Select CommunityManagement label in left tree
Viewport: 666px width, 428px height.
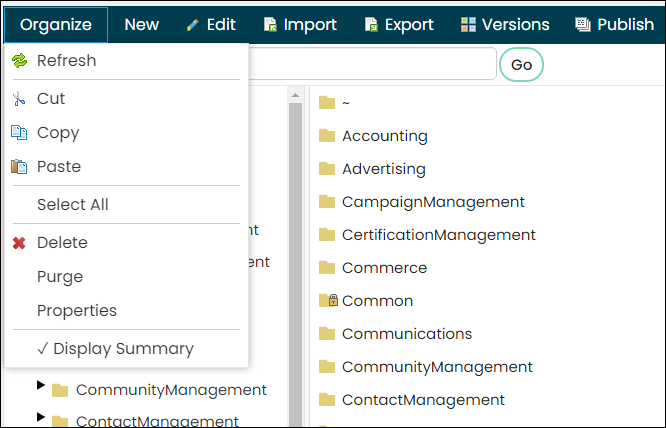[171, 390]
